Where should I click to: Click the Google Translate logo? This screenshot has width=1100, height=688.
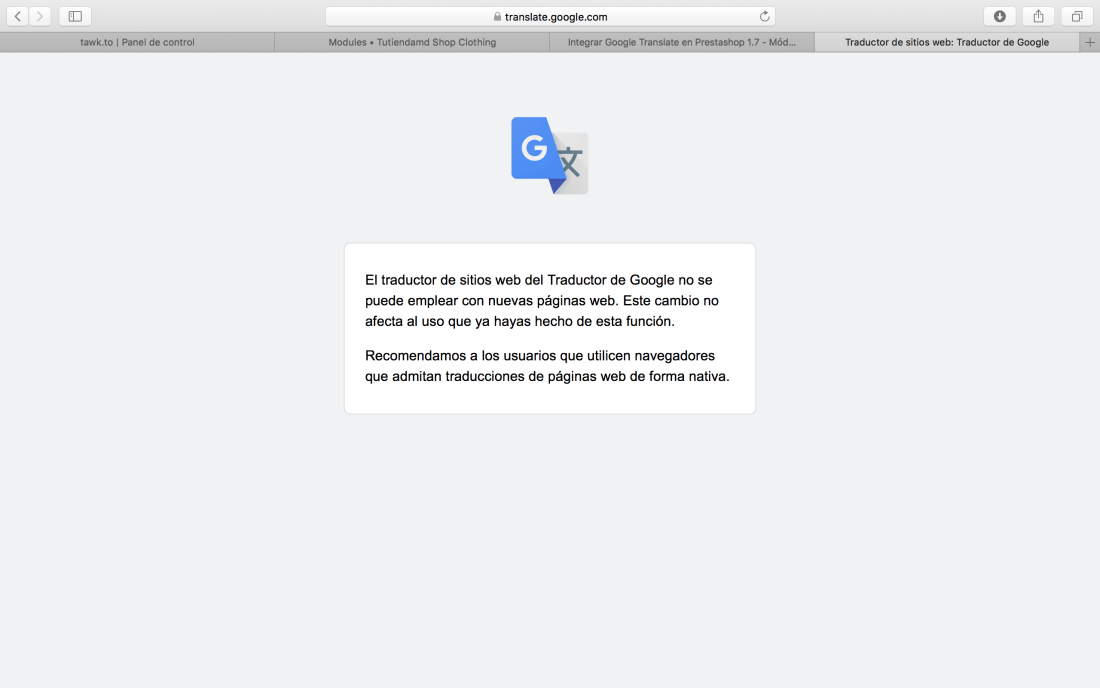[x=549, y=156]
